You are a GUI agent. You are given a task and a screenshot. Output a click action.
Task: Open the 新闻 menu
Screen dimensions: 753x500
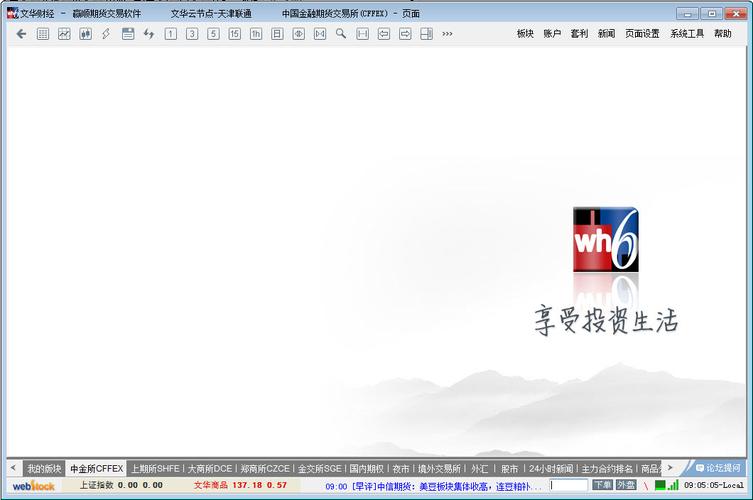click(x=607, y=34)
